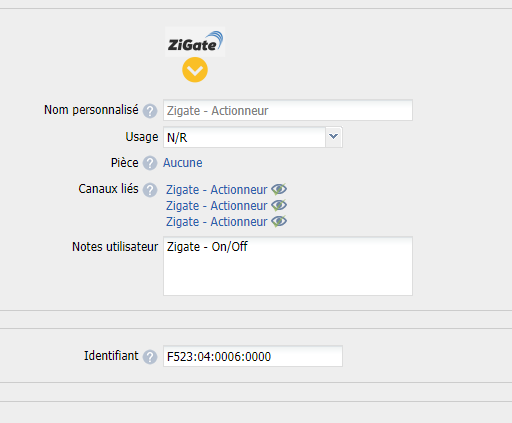Open the Usage dropdown arrow

pos(334,137)
